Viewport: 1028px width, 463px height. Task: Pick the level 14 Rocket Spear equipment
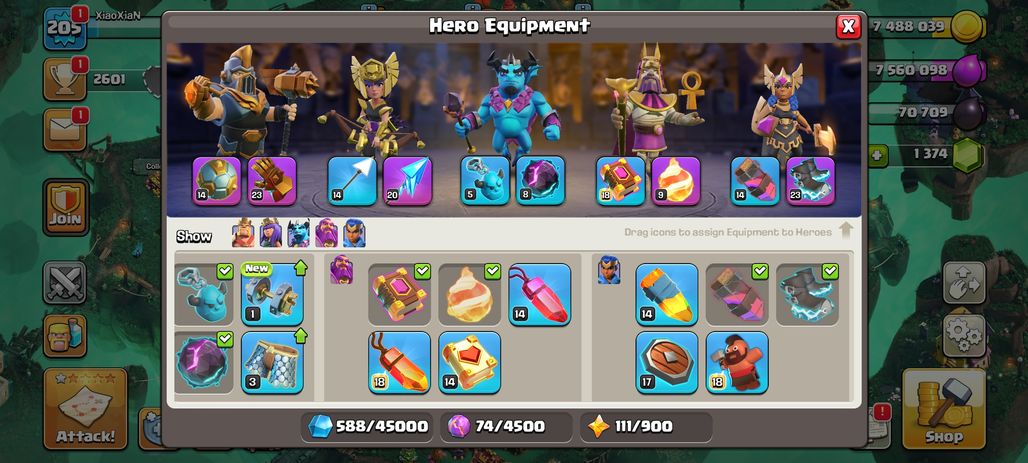coord(667,294)
